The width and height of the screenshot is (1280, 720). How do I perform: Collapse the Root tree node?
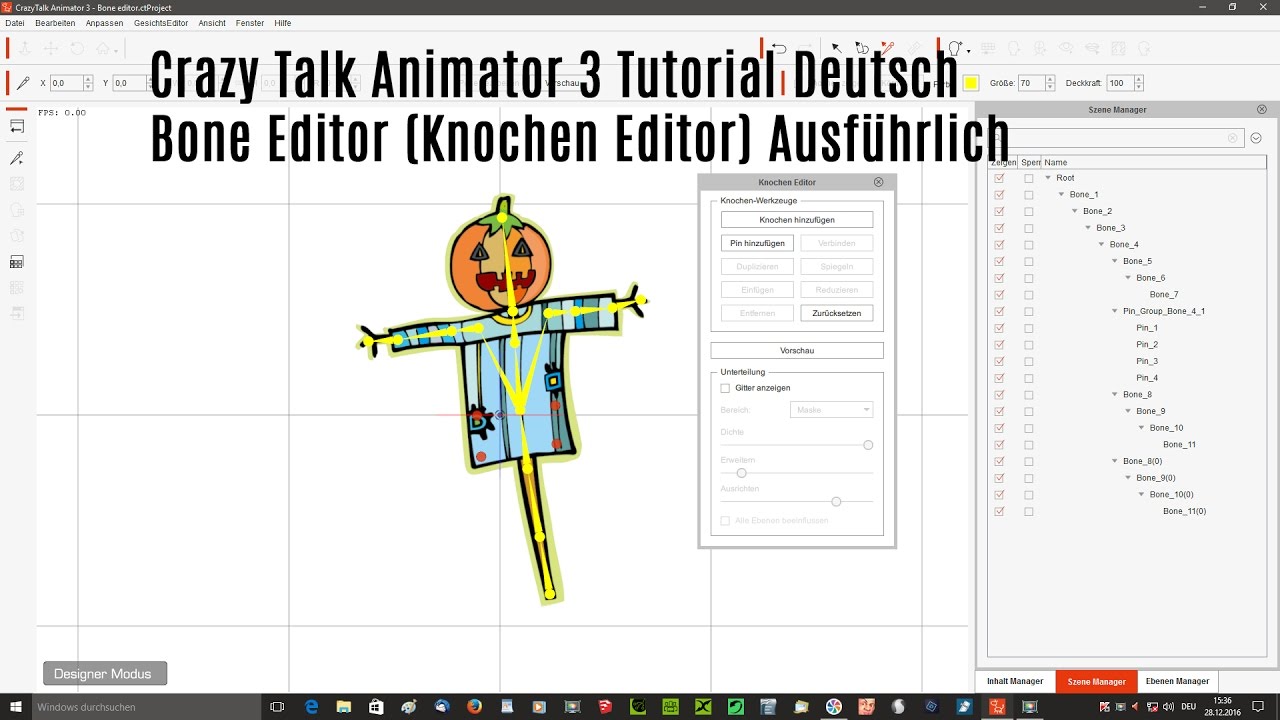tap(1048, 178)
